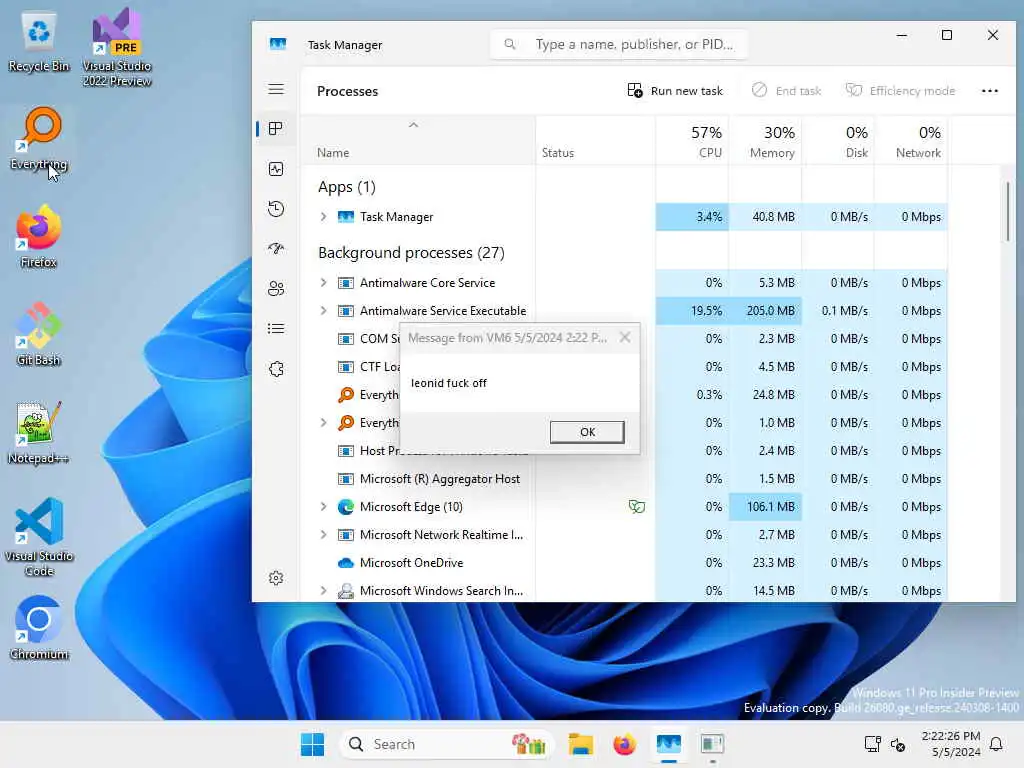Select the Microsoft OneDrive process
This screenshot has width=1024, height=768.
411,562
